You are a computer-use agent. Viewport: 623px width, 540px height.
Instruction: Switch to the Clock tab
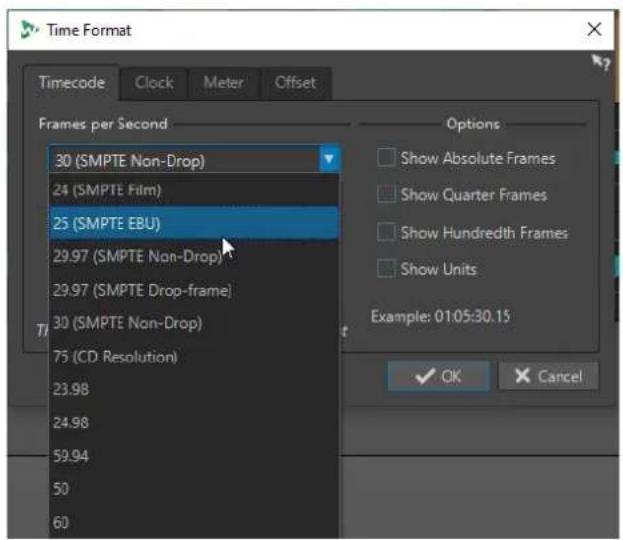(154, 83)
